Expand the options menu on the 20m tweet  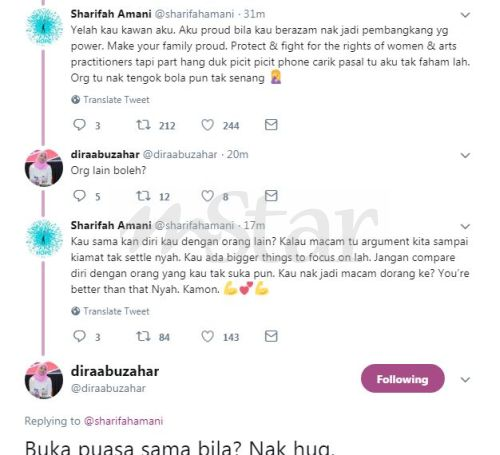click(465, 155)
